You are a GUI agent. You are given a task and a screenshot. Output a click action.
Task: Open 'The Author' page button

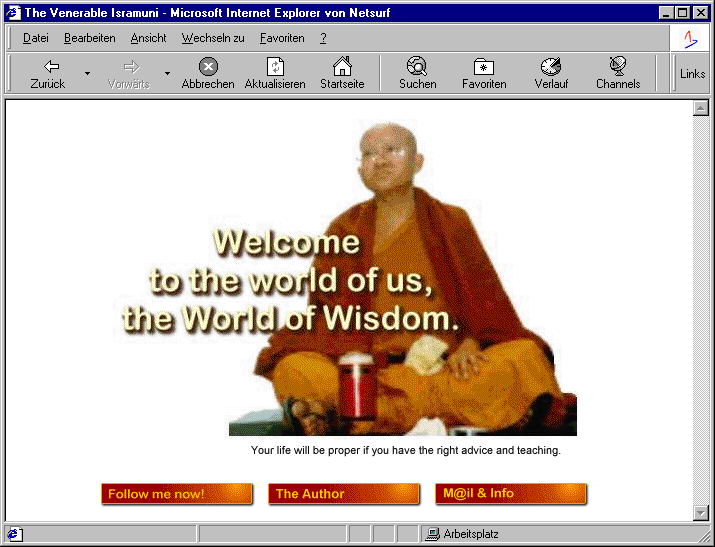click(x=343, y=494)
